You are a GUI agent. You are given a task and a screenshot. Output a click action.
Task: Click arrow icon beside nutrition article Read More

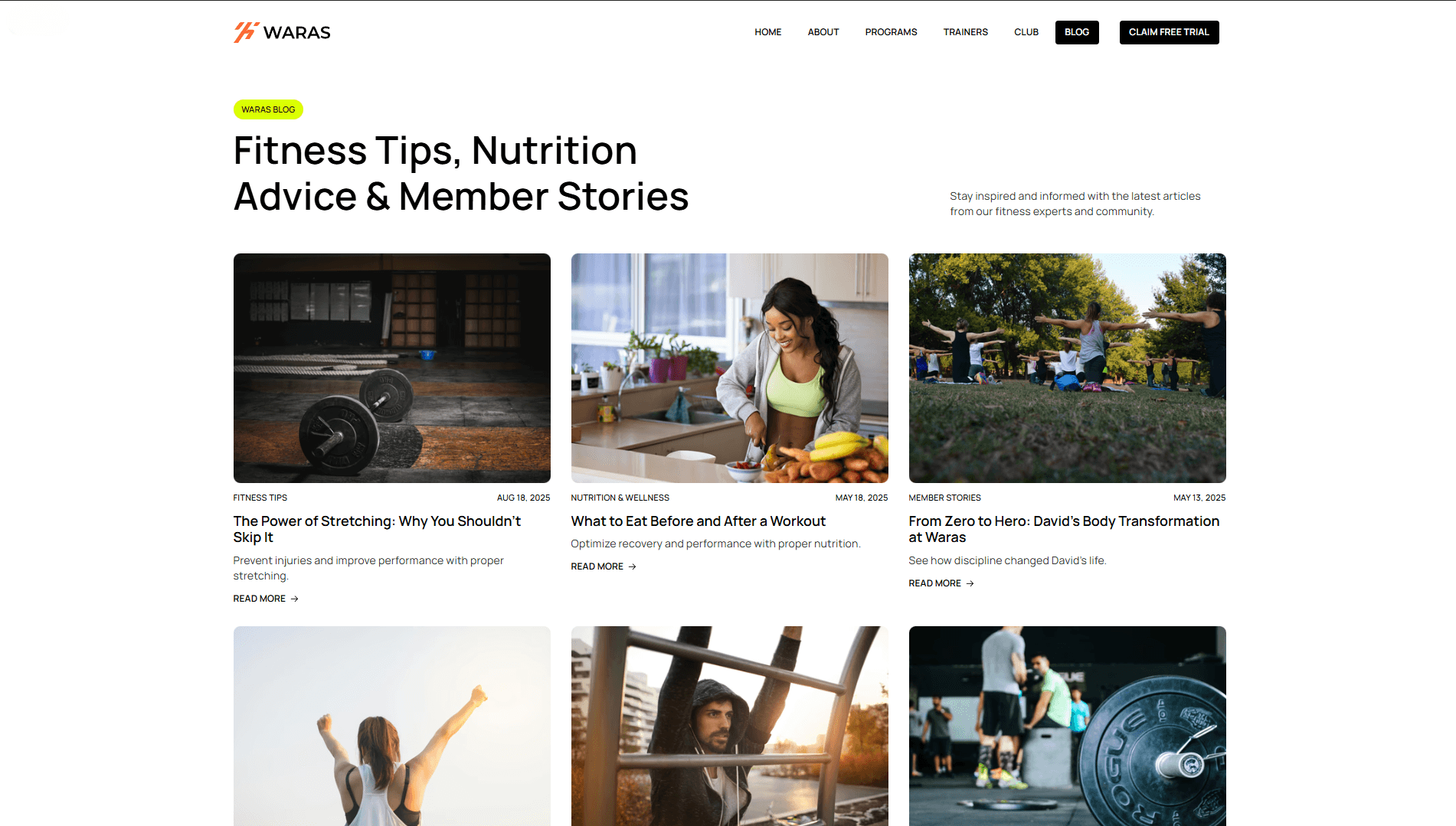click(633, 566)
